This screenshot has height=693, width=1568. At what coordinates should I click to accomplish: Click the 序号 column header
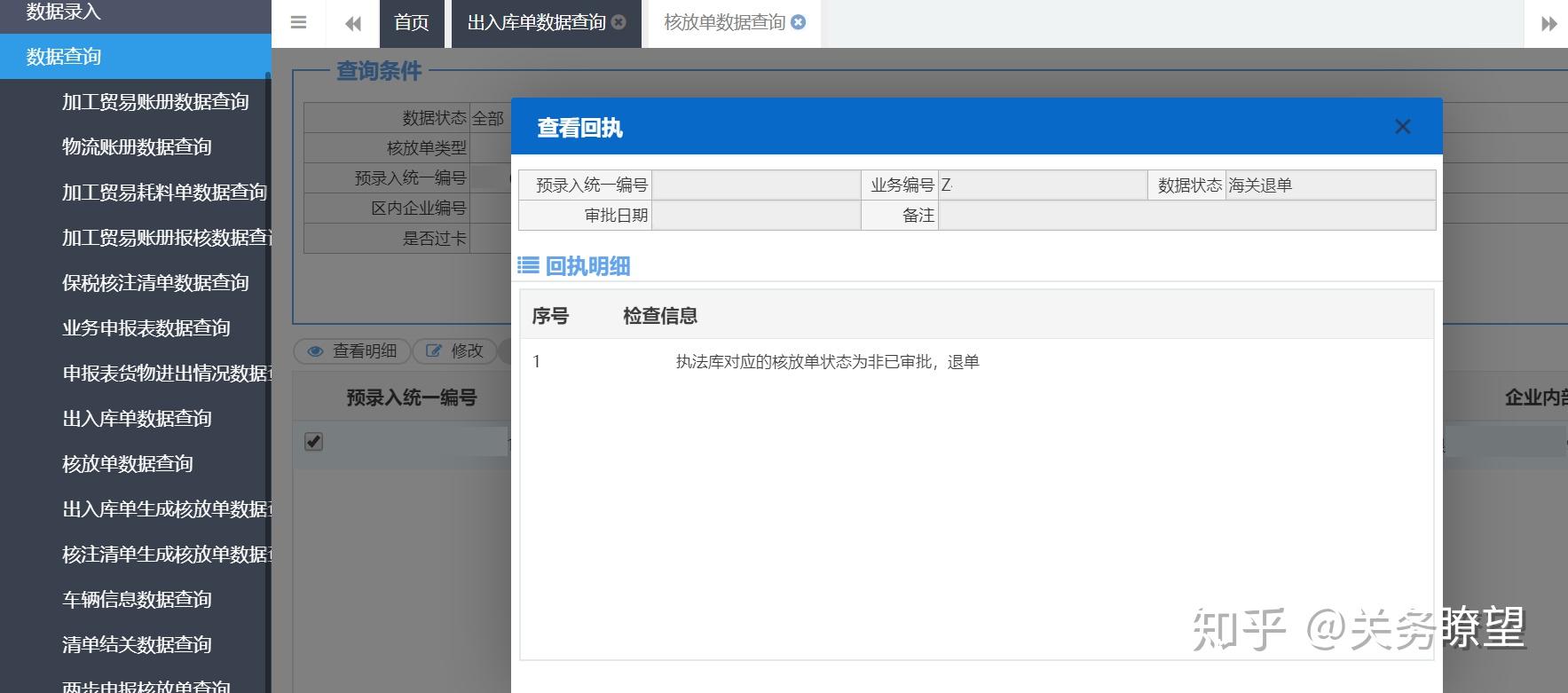(550, 316)
